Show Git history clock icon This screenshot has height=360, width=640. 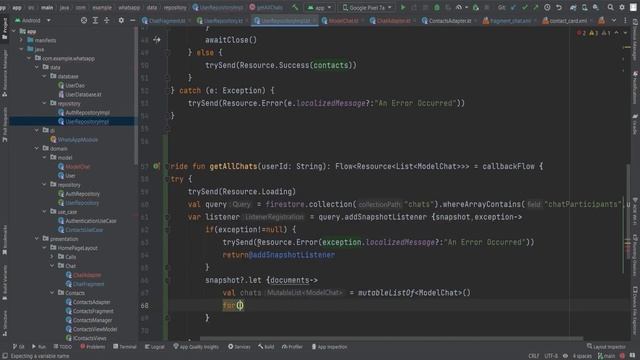[547, 7]
